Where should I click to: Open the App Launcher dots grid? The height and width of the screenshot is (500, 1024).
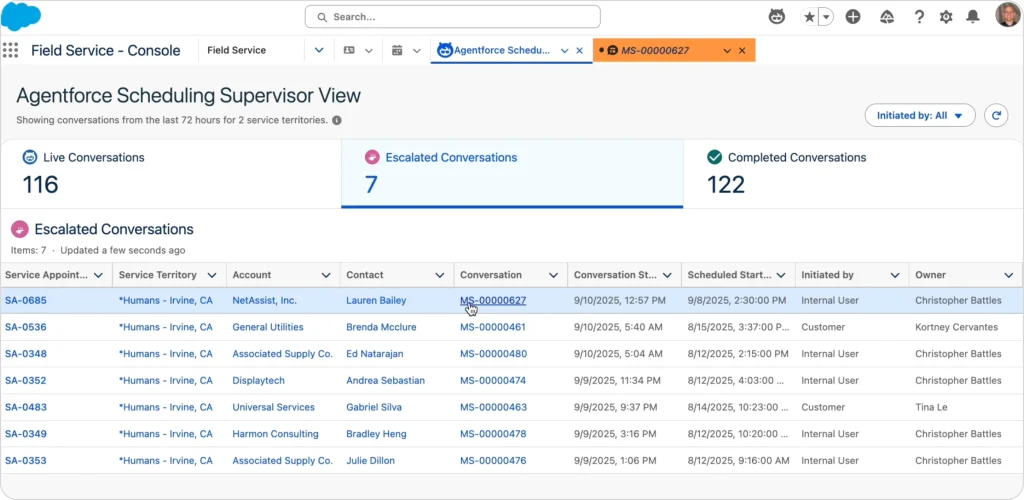tap(10, 50)
